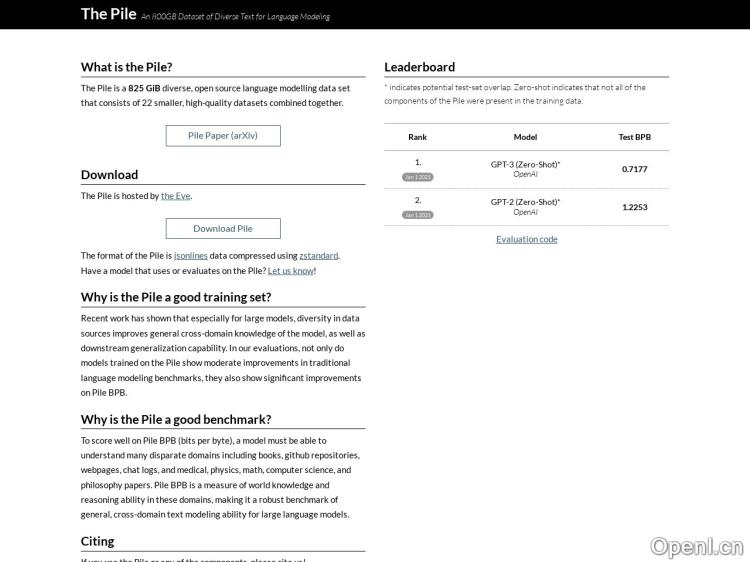Click the date badge under rank 2
The height and width of the screenshot is (562, 750).
click(x=417, y=215)
